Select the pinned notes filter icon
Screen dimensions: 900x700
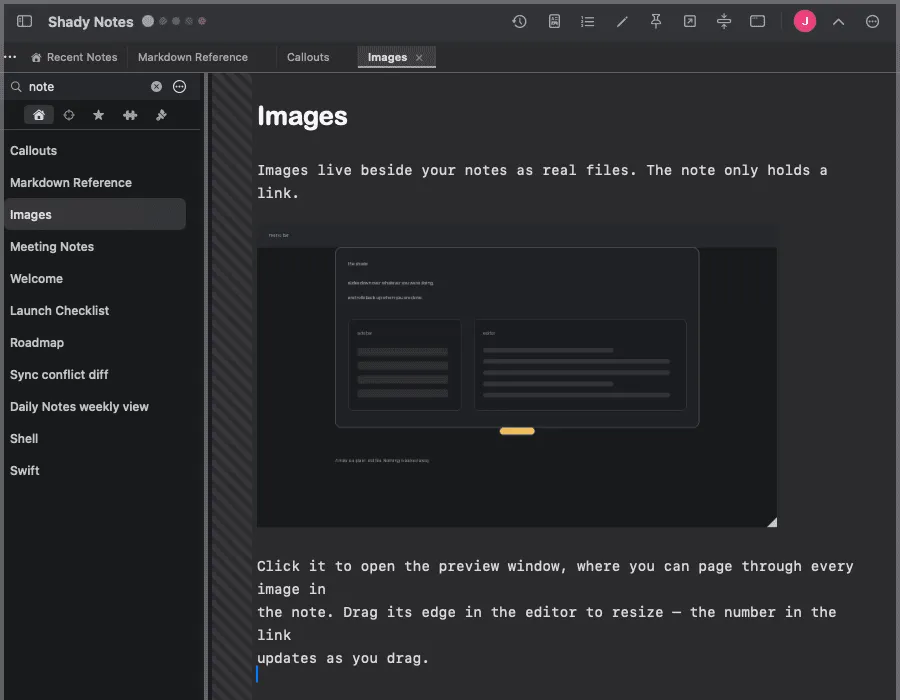coord(161,115)
